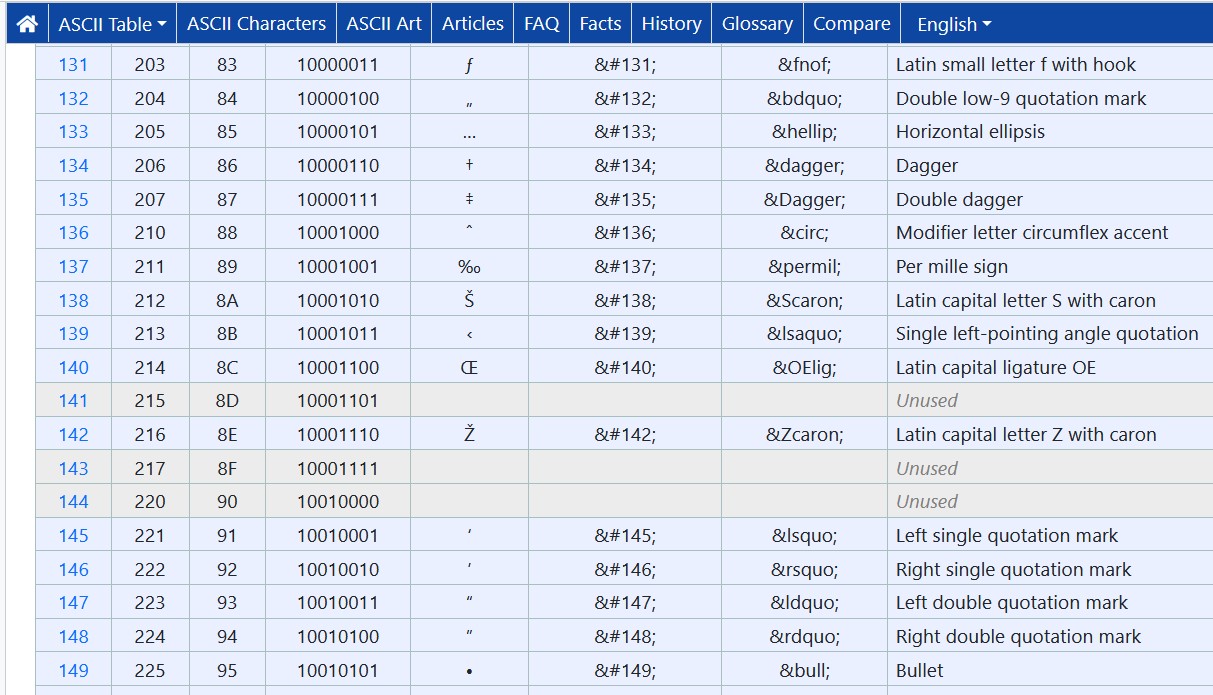Open the Glossary page

tap(758, 23)
